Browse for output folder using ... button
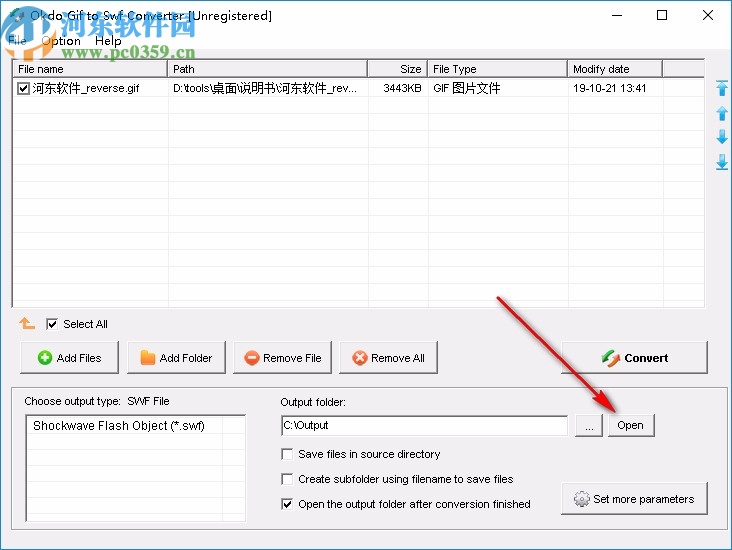The width and height of the screenshot is (732, 550). point(589,425)
